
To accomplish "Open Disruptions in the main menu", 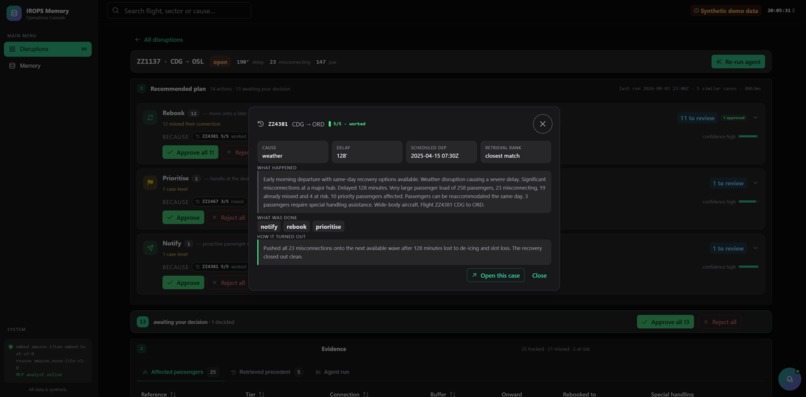I will [x=48, y=49].
